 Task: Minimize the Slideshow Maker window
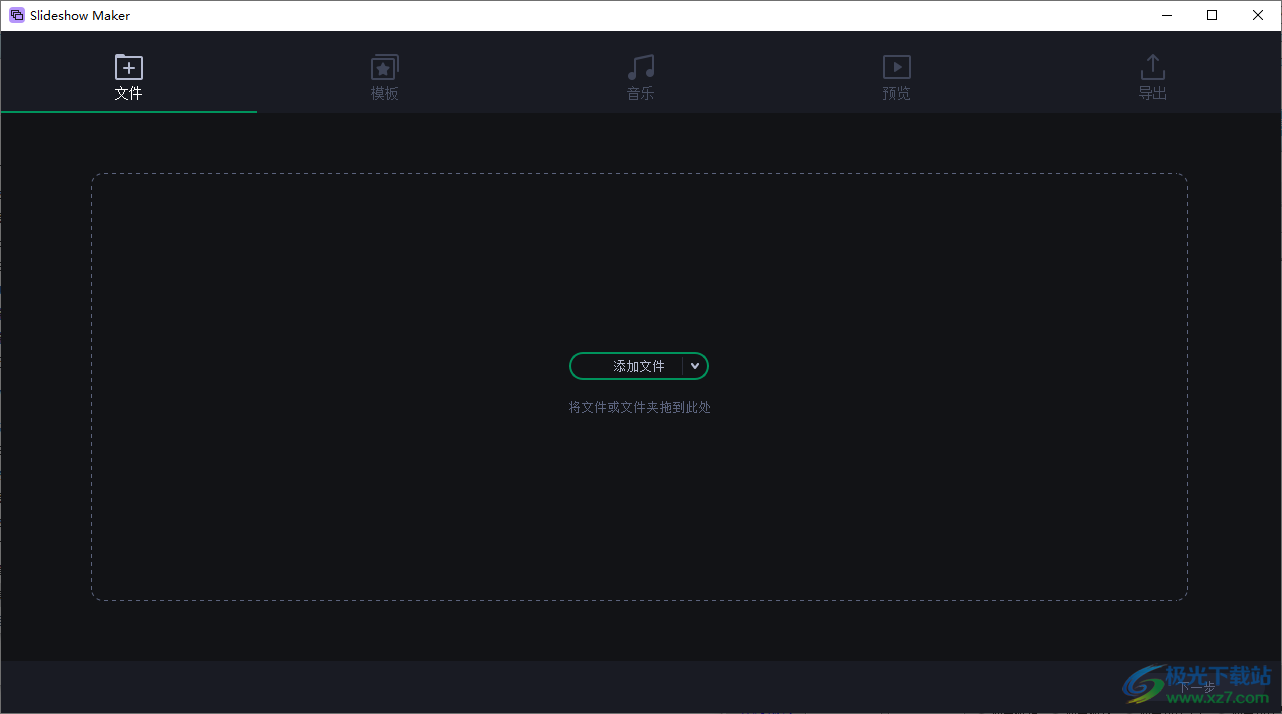point(1166,15)
